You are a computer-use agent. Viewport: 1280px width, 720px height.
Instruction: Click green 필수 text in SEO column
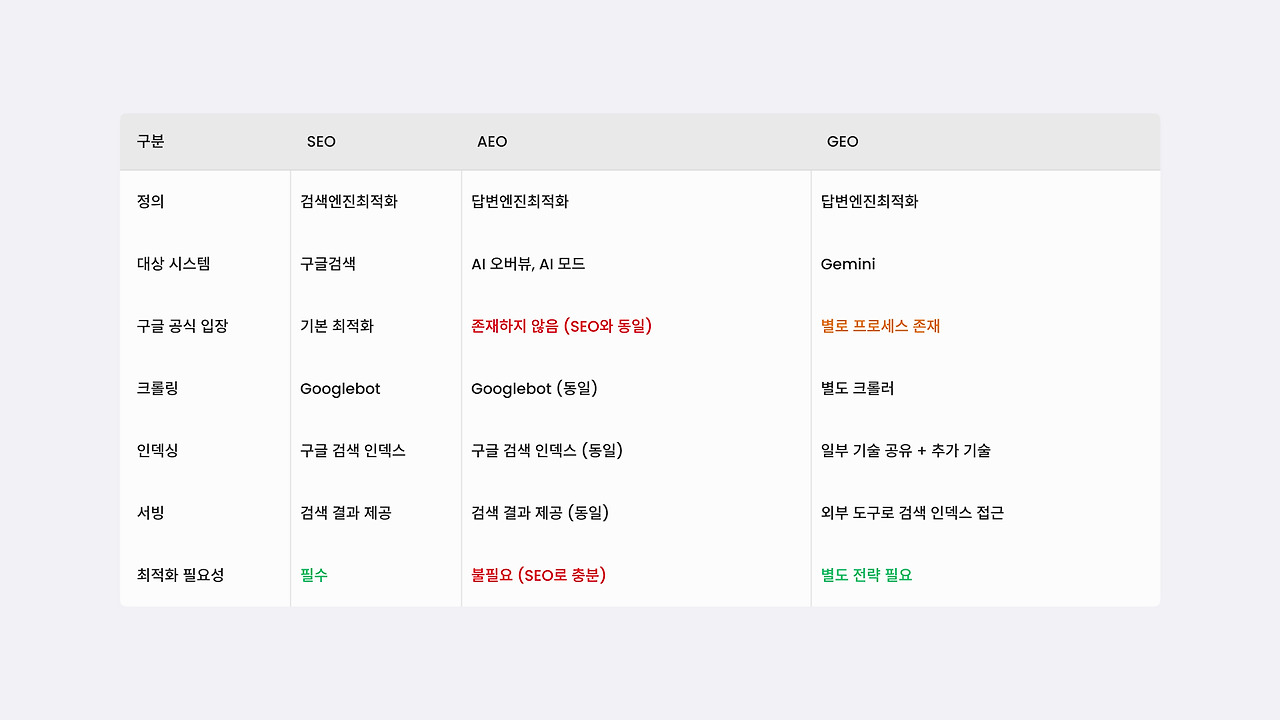(x=314, y=575)
